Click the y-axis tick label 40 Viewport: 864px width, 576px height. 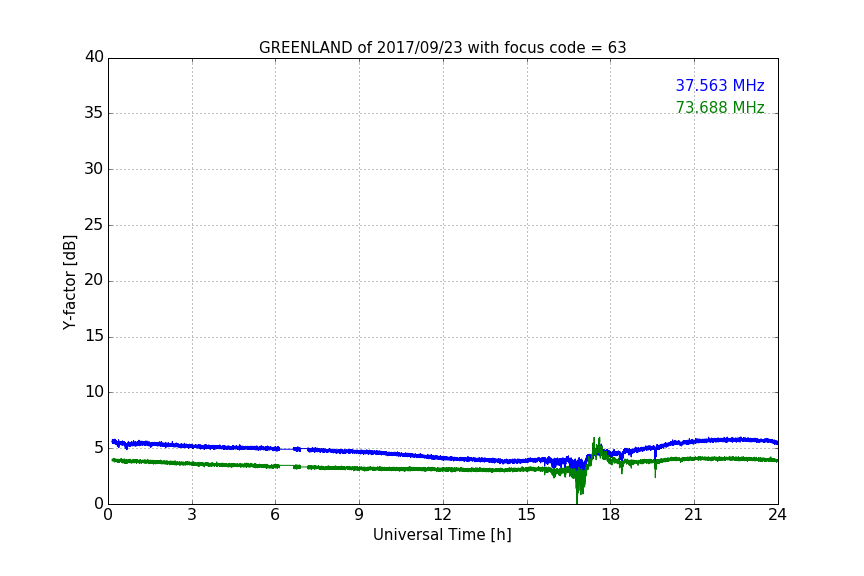94,57
